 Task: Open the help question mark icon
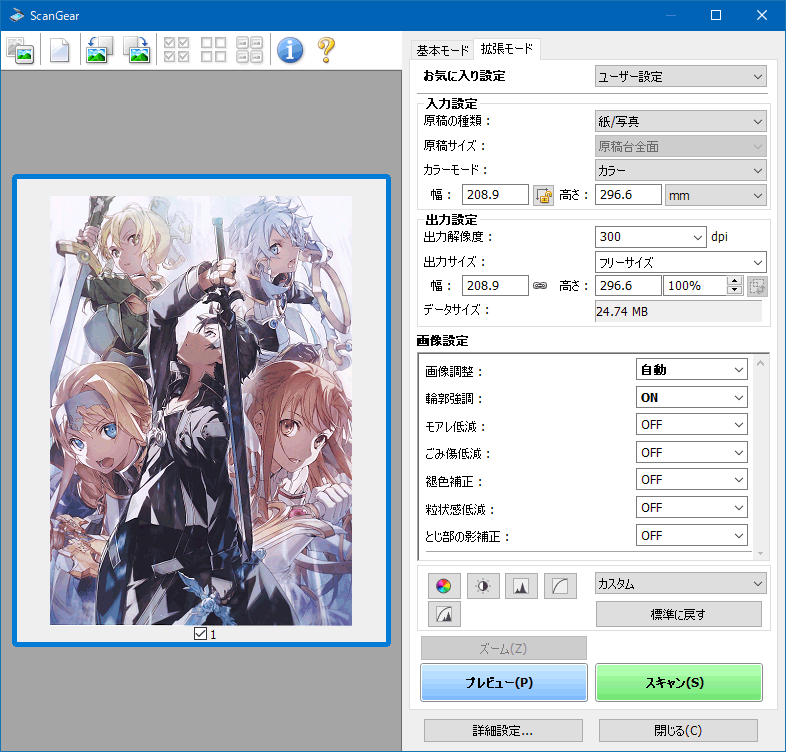click(x=326, y=50)
